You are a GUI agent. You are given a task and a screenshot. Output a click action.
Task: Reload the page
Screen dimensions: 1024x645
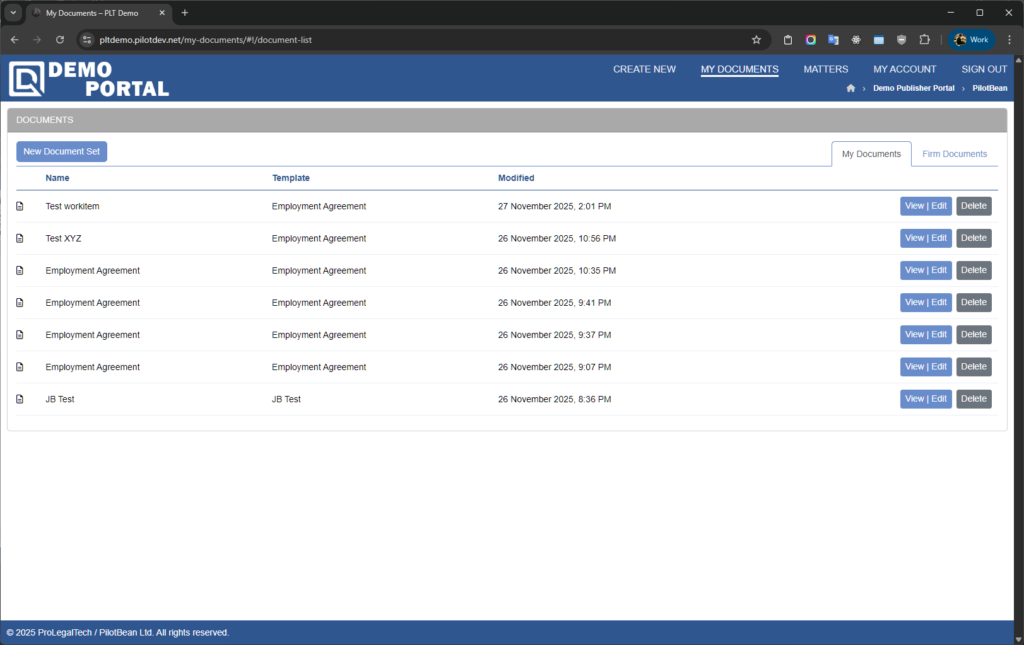[x=60, y=39]
